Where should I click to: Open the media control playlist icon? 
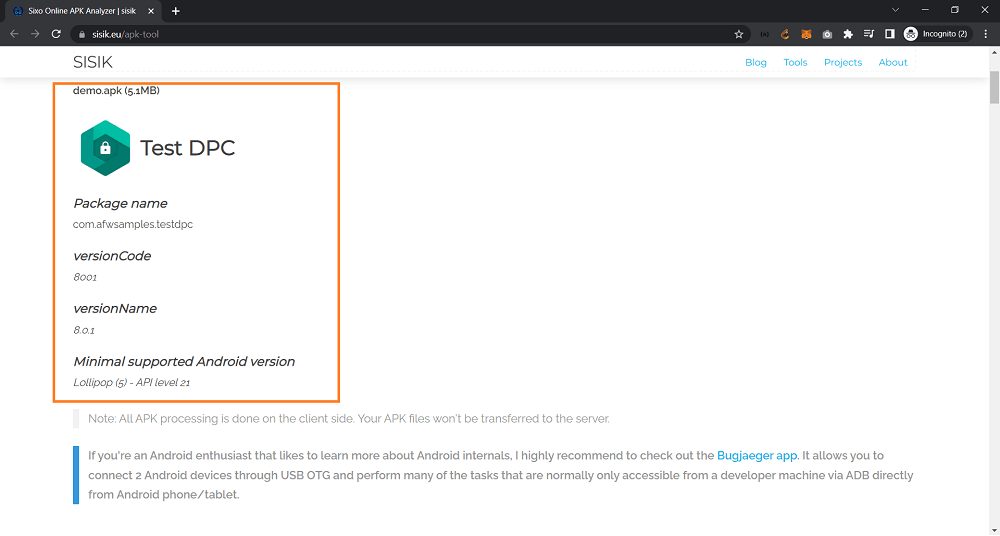click(x=869, y=34)
